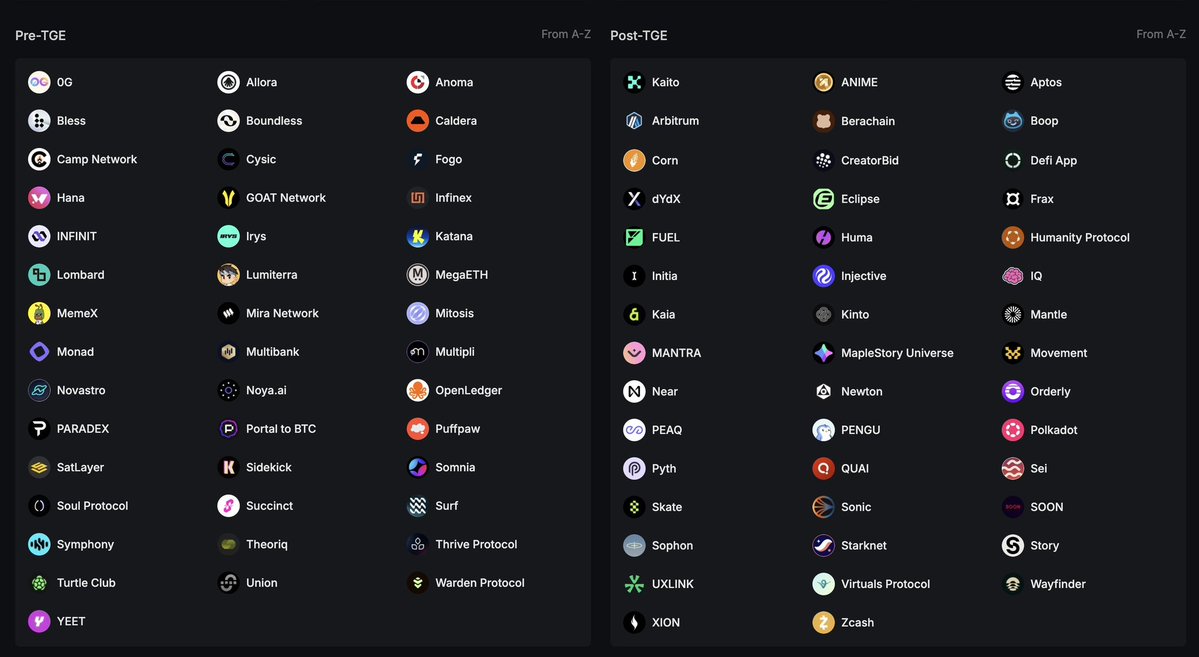Image resolution: width=1199 pixels, height=657 pixels.
Task: Open Post-TGE From A-Z sorting
Action: [1161, 34]
